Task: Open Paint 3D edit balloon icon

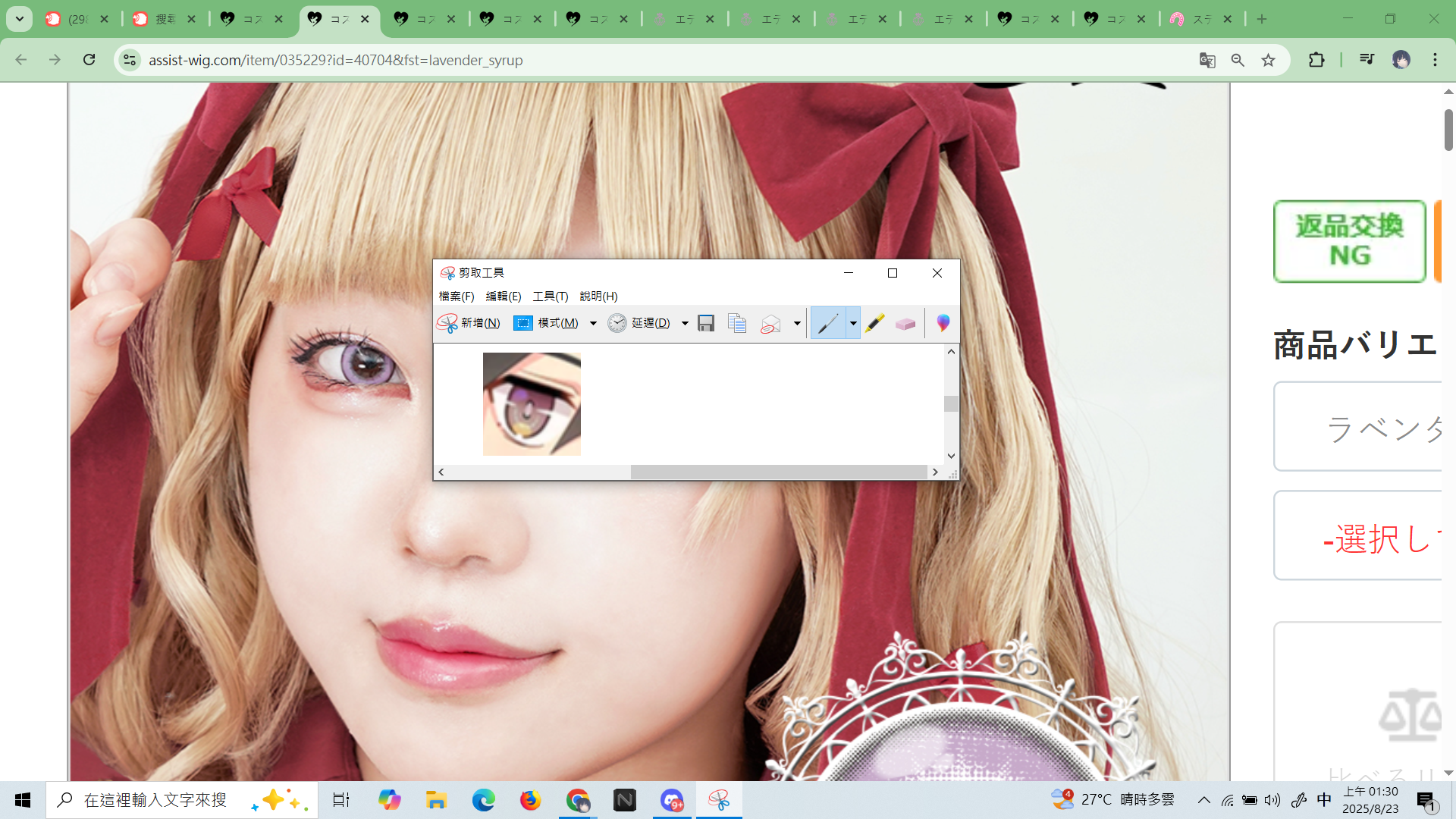Action: pos(943,323)
